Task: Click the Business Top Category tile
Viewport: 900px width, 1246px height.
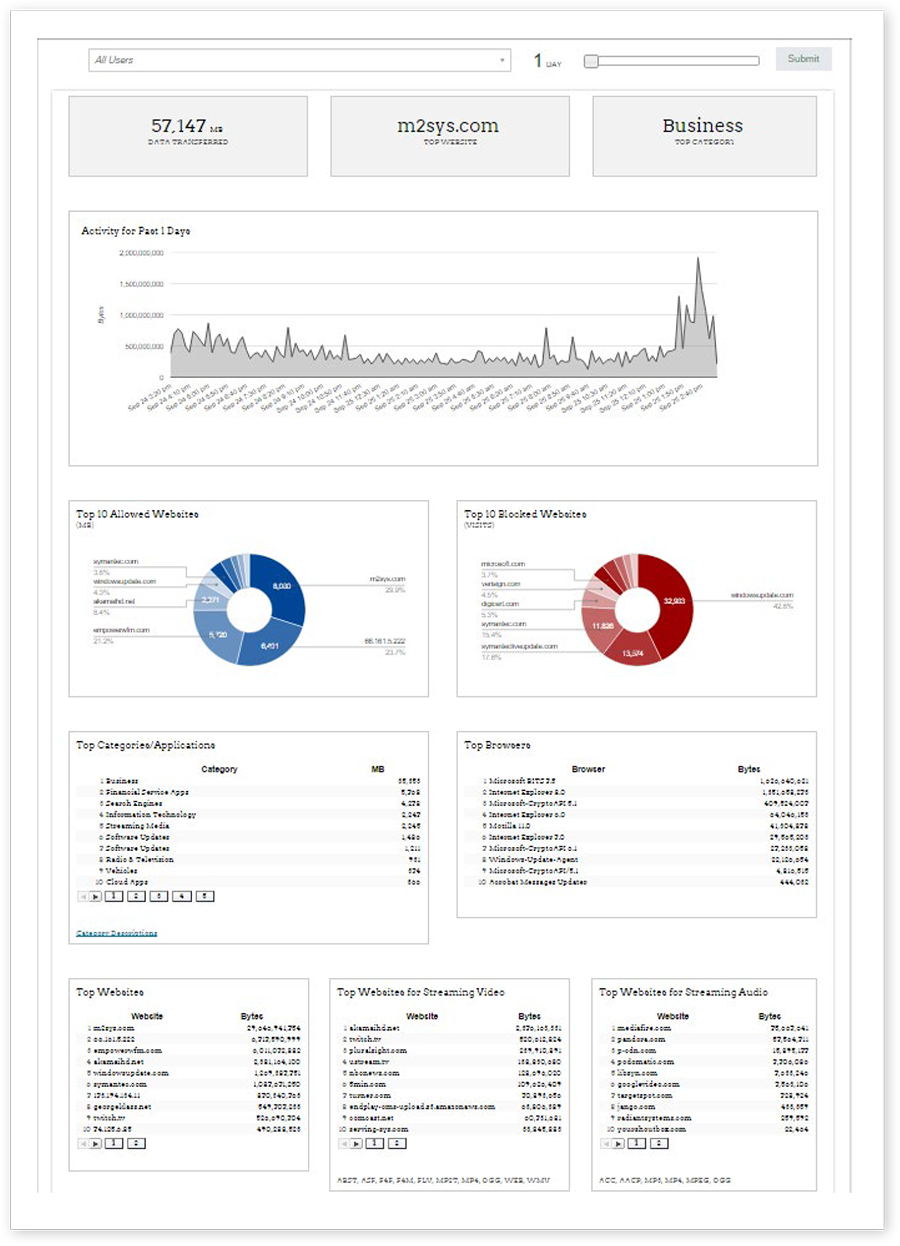Action: coord(704,136)
